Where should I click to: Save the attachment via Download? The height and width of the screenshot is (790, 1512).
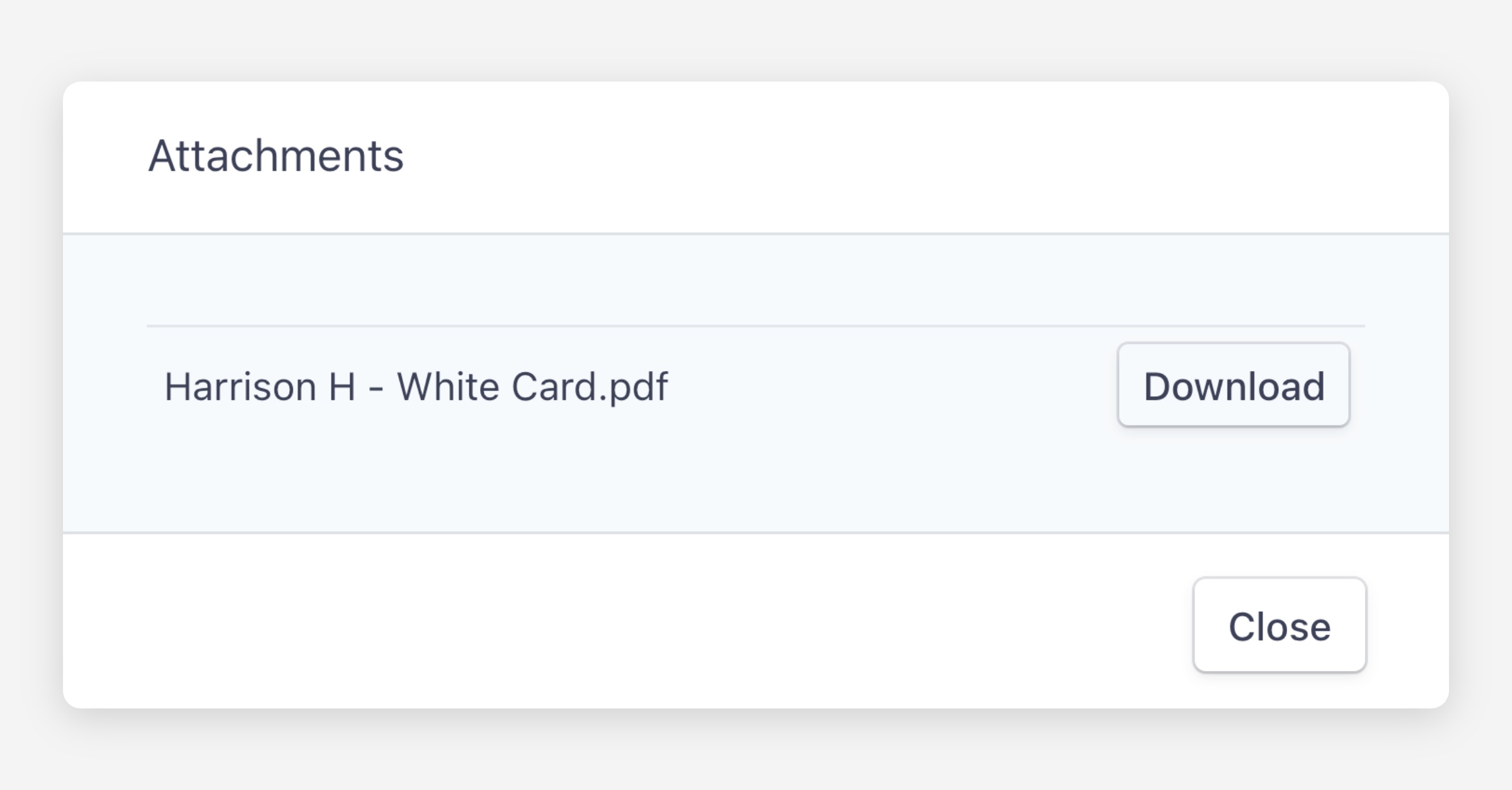point(1233,385)
